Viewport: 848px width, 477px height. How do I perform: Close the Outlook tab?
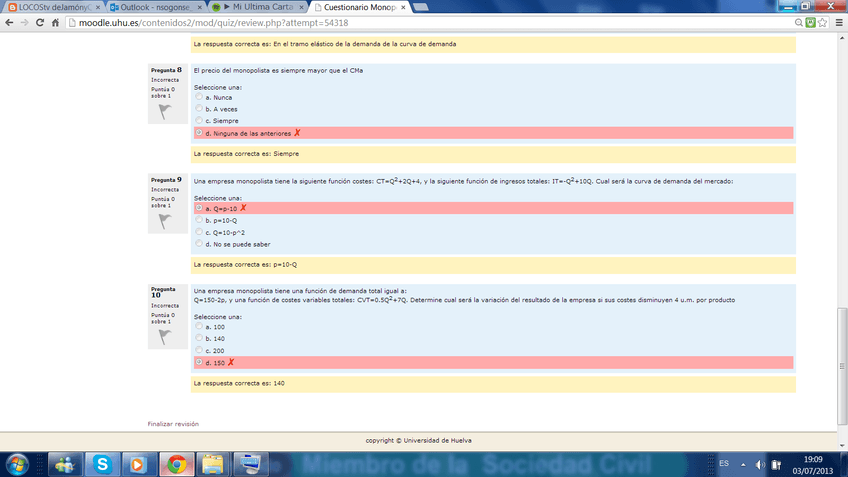[200, 8]
